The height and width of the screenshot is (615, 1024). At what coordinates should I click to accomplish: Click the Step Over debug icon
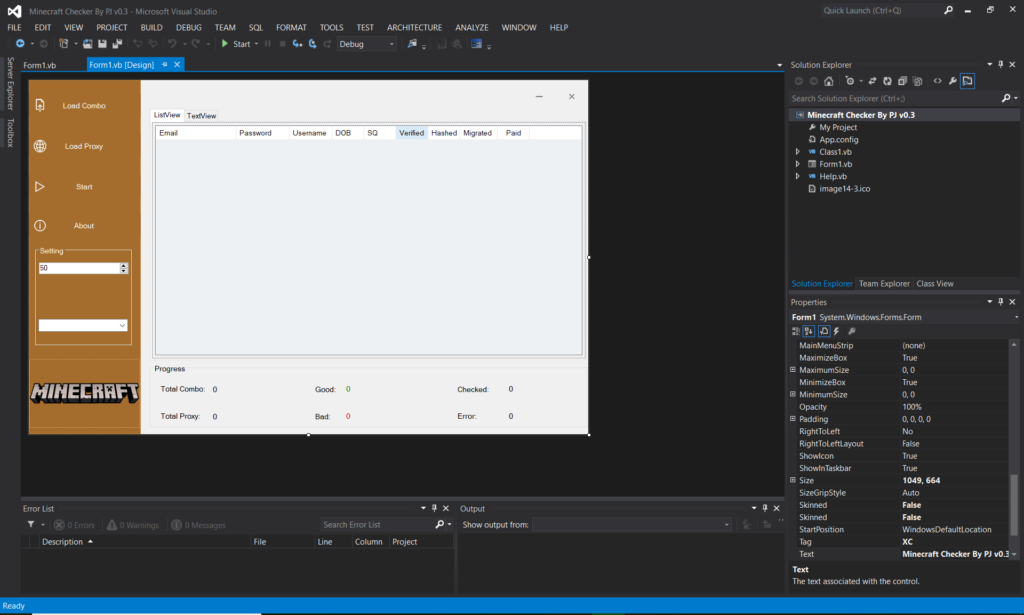click(x=313, y=44)
